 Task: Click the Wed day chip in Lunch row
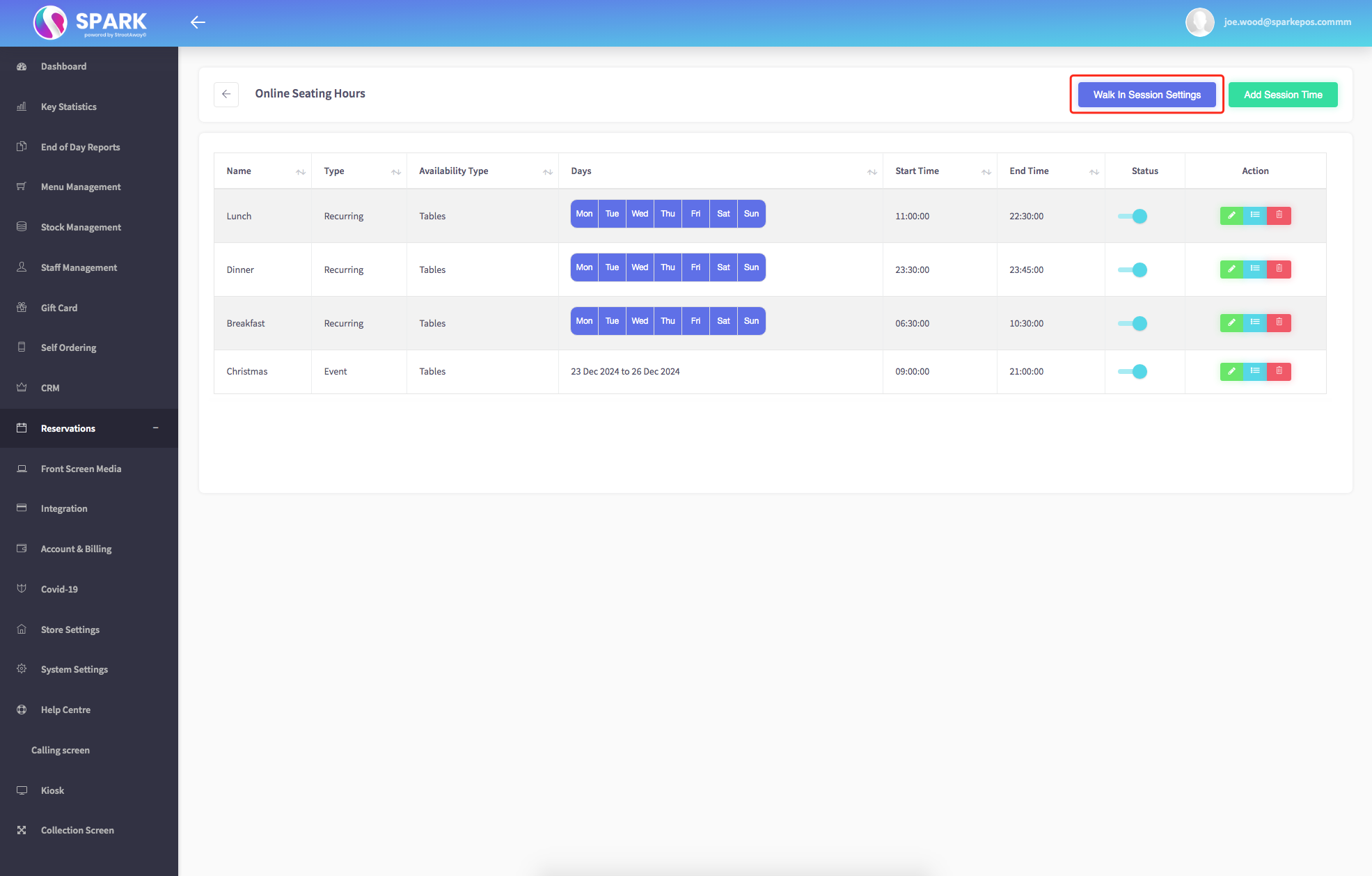point(640,214)
